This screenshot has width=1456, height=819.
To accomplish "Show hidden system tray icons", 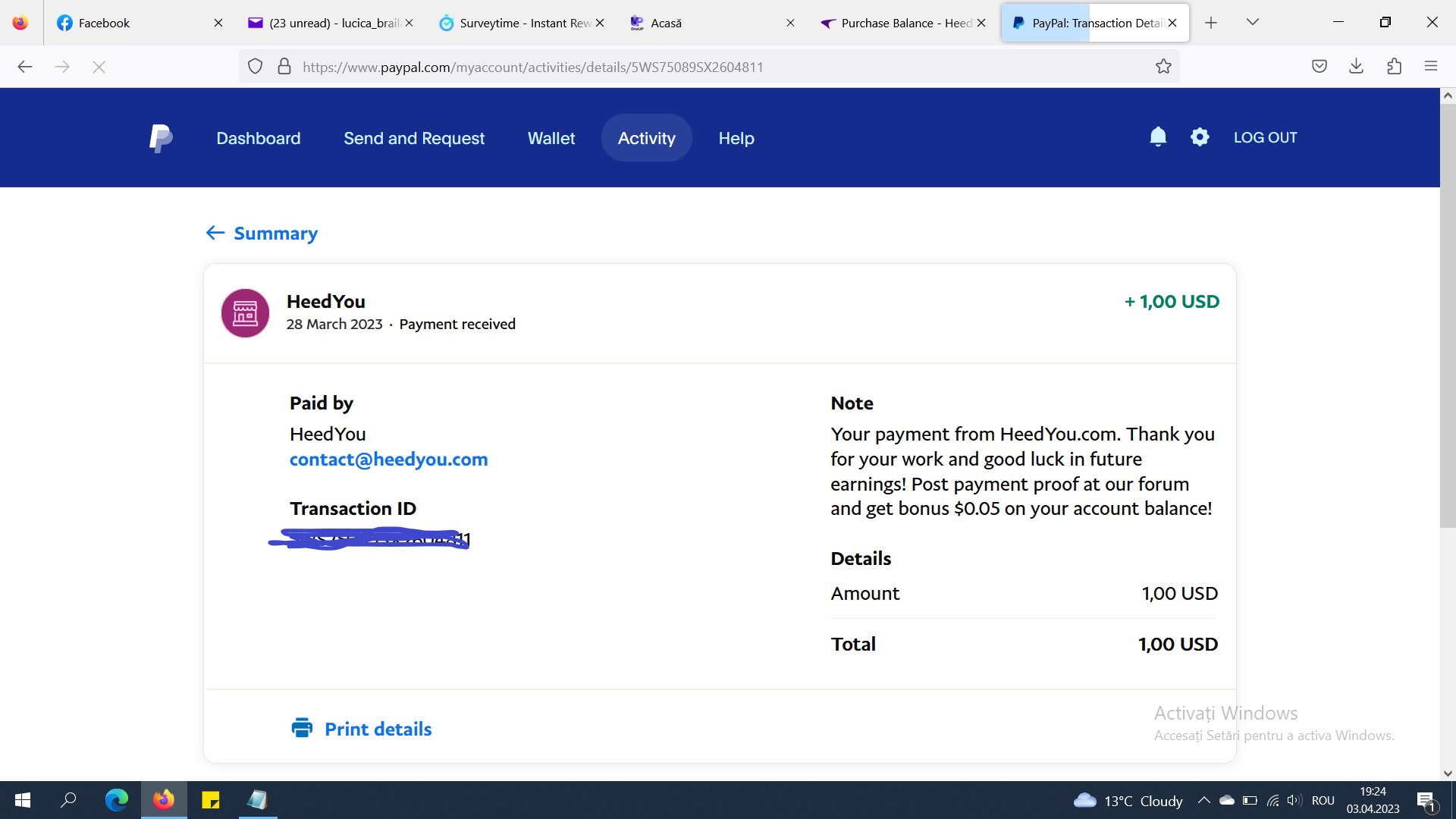I will click(x=1203, y=801).
